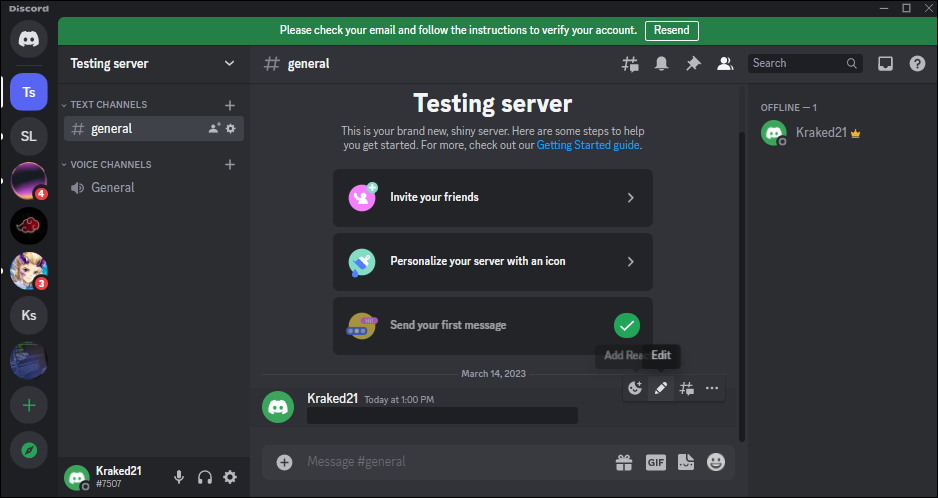Show pinned messages

[693, 64]
